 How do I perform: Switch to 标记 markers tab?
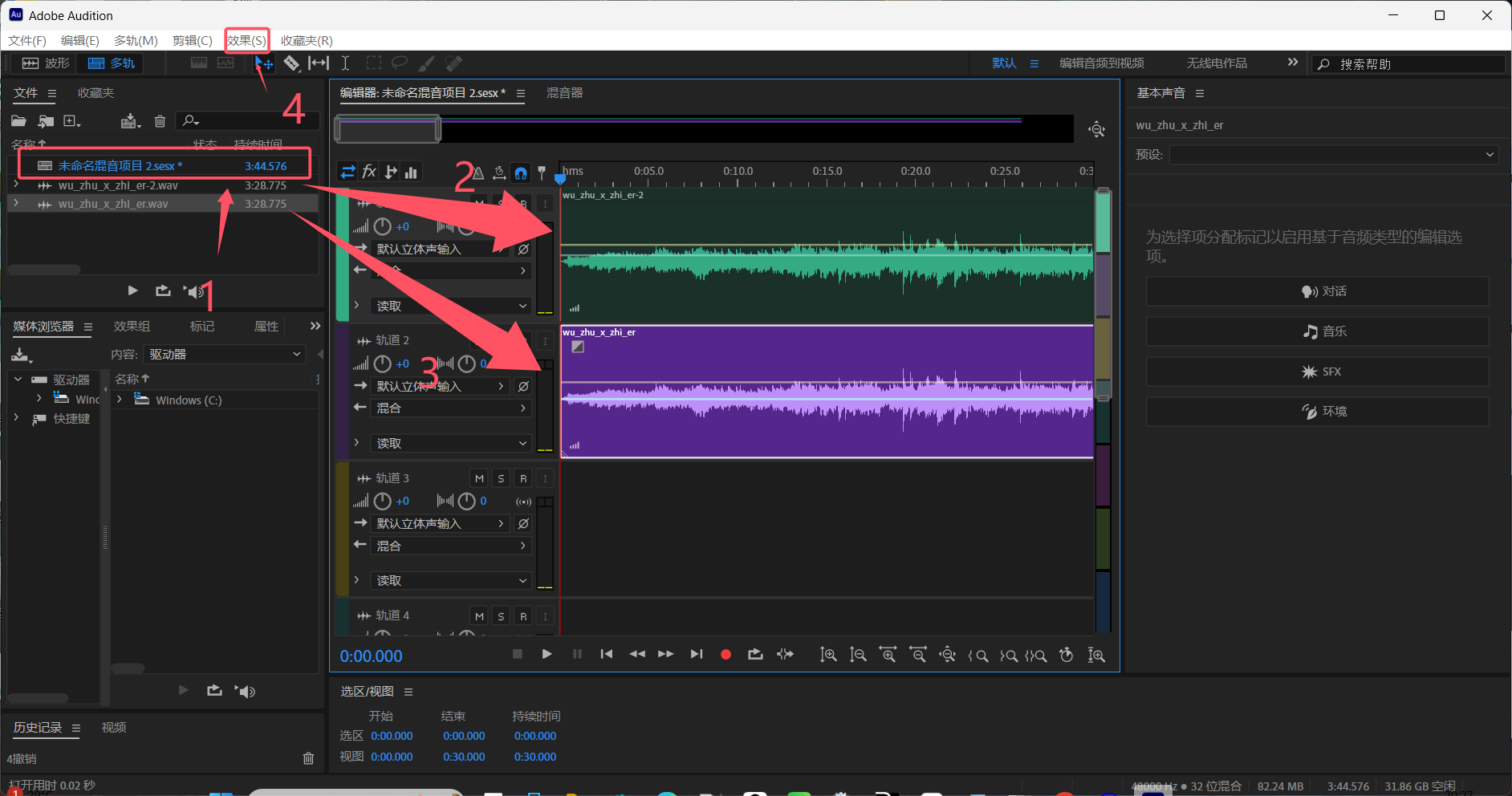(201, 326)
